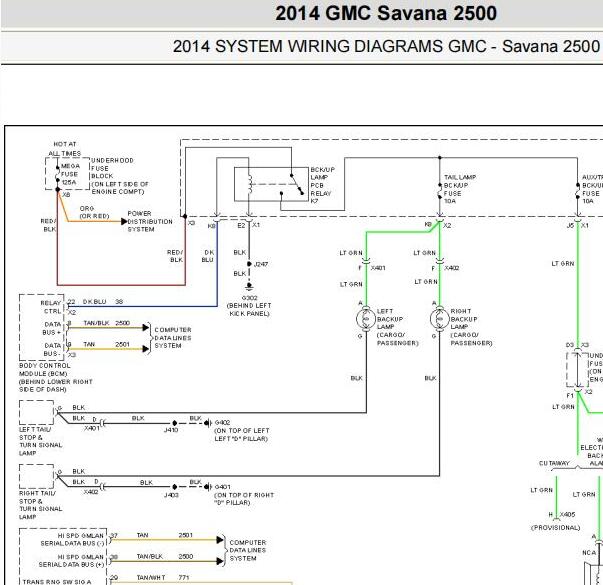Click the J5 X1 connector label
The width and height of the screenshot is (603, 585).
[x=578, y=225]
